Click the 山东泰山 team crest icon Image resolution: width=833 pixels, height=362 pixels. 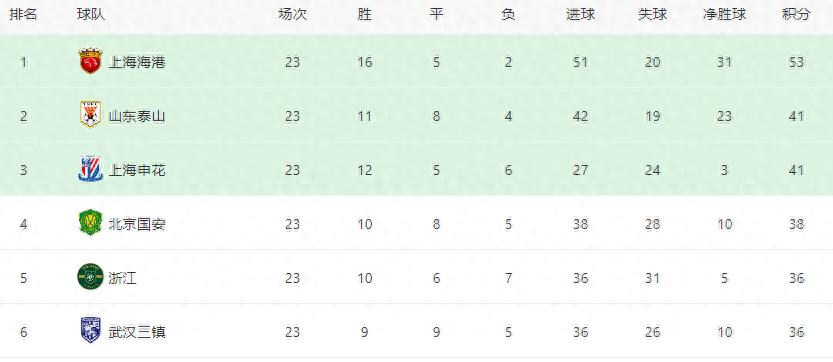(90, 115)
